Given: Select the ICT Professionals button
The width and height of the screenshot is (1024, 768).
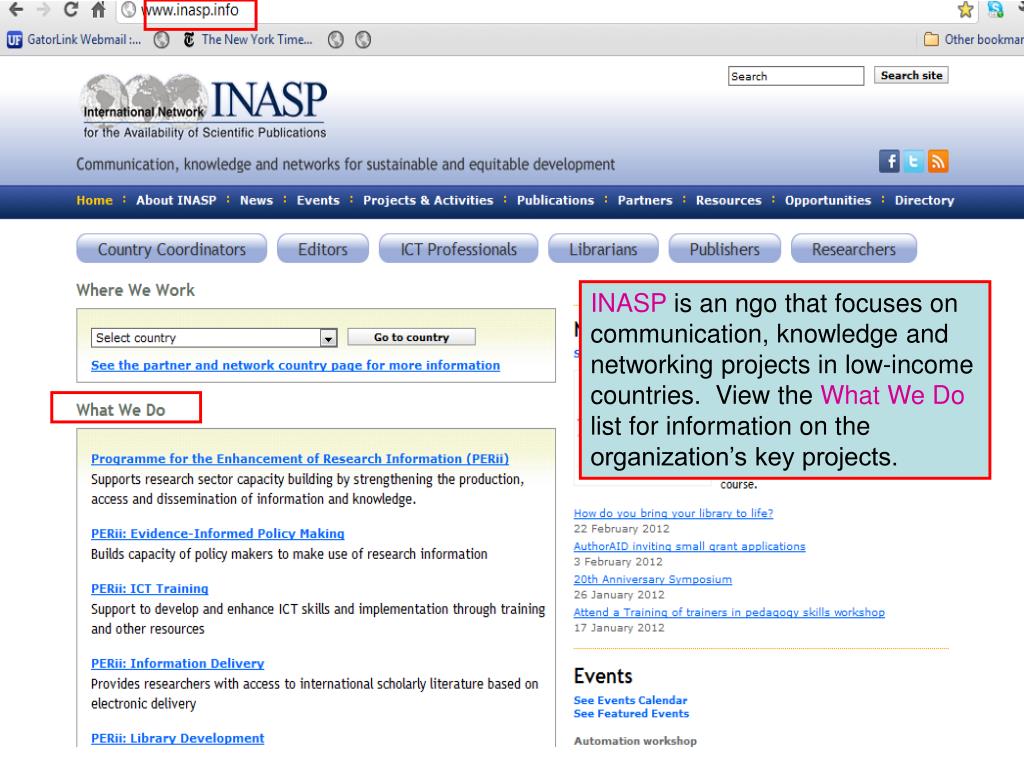Looking at the screenshot, I should 458,249.
